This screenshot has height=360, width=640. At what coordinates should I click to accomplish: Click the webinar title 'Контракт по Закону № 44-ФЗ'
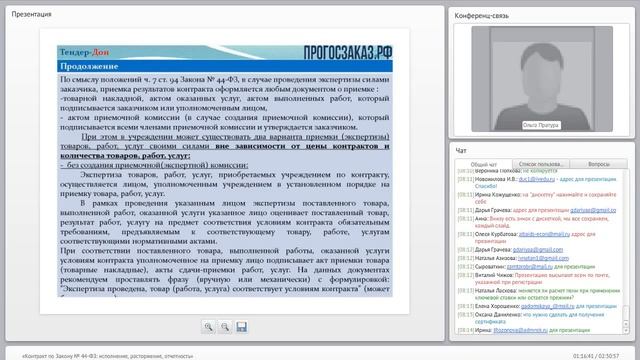(108, 356)
